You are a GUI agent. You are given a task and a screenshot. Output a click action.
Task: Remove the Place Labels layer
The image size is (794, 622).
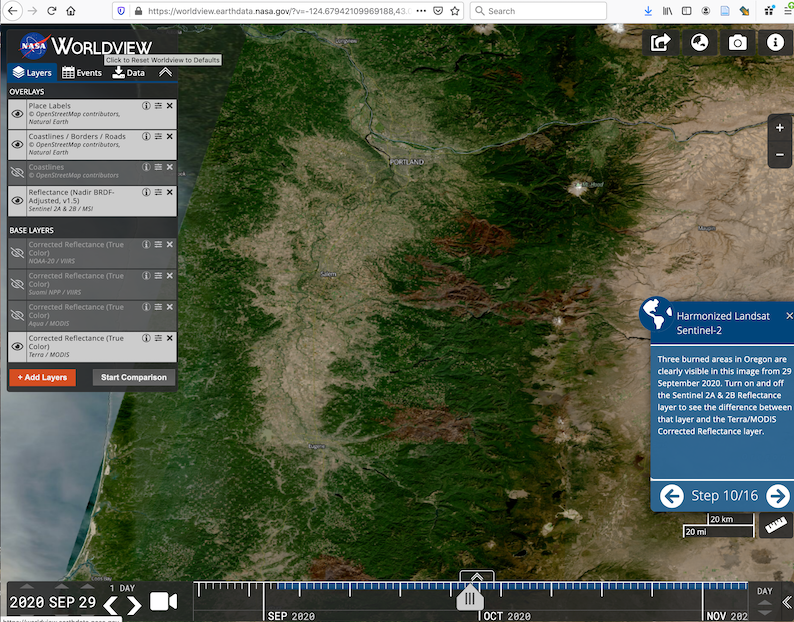coord(170,106)
